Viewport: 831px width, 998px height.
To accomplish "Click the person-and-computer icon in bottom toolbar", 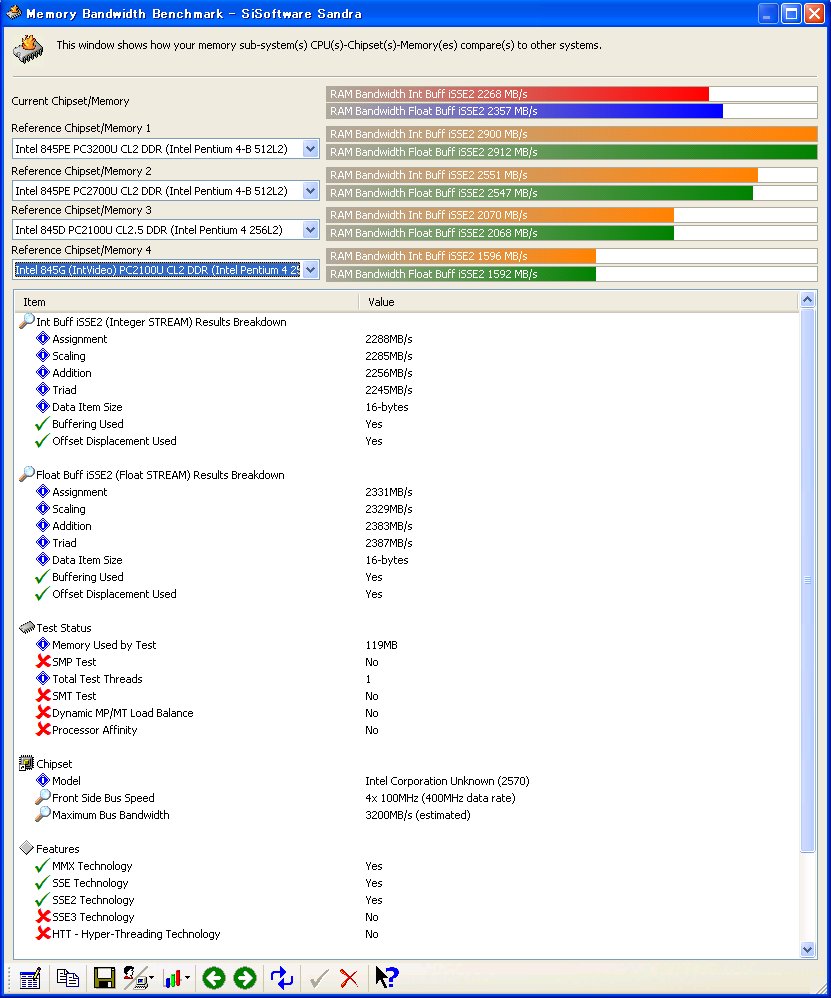I will pyautogui.click(x=137, y=978).
